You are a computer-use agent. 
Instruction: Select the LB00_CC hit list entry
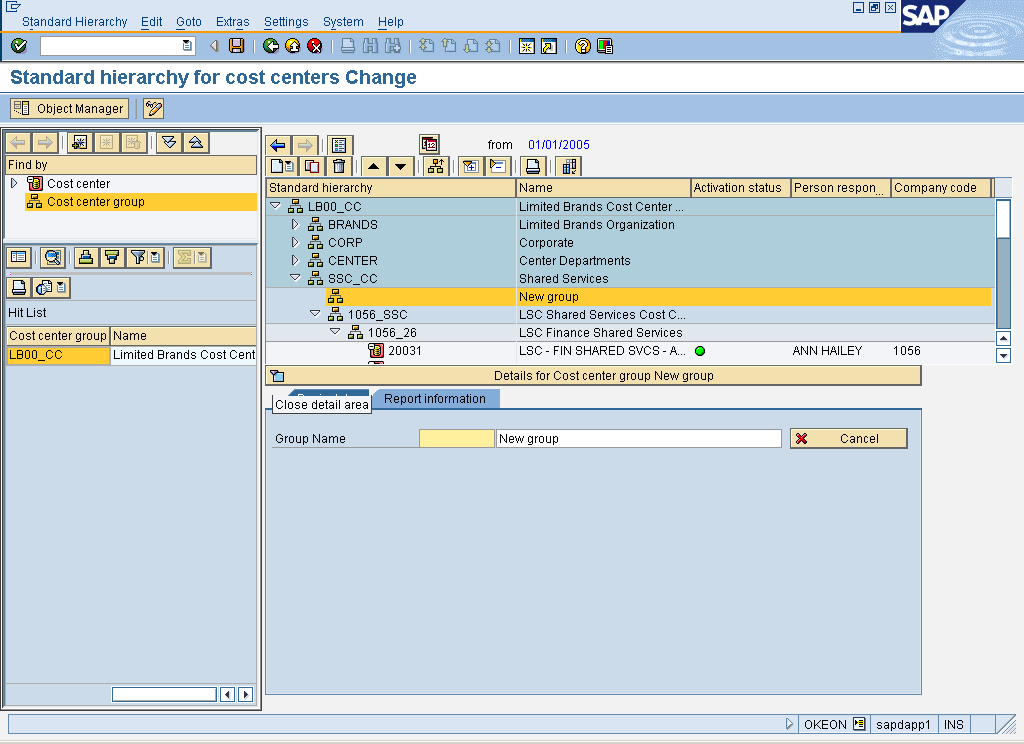point(57,355)
